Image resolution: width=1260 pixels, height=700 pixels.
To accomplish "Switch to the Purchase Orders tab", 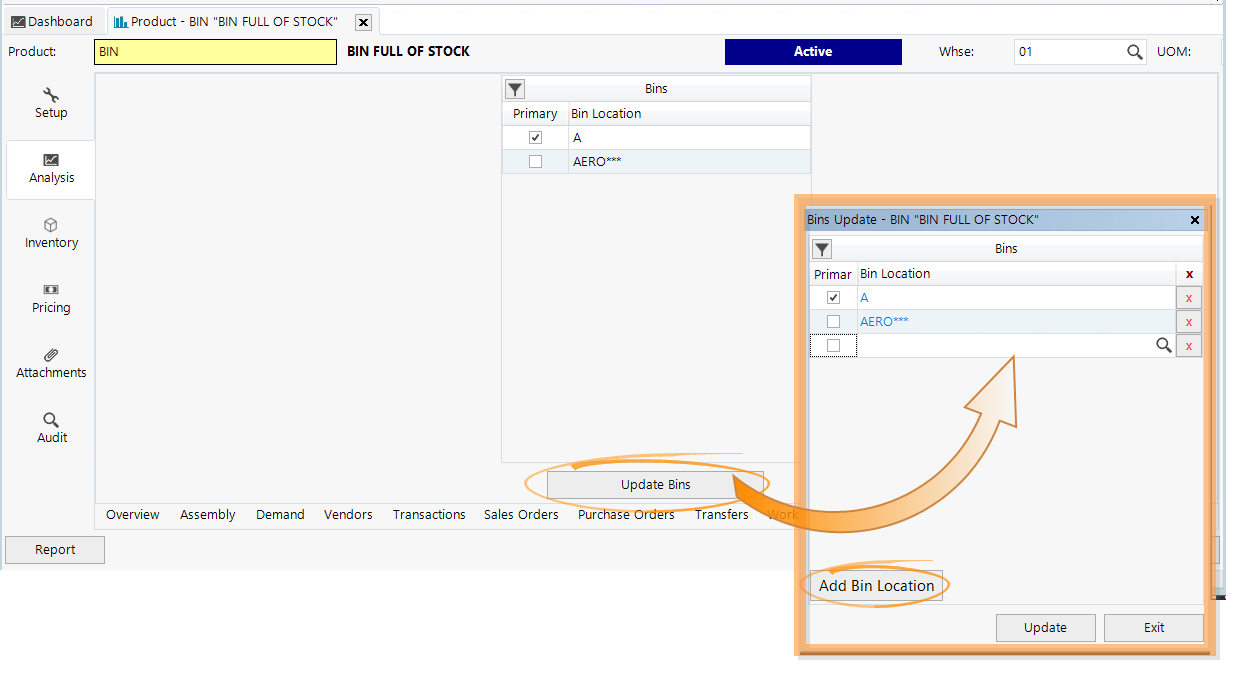I will [626, 514].
